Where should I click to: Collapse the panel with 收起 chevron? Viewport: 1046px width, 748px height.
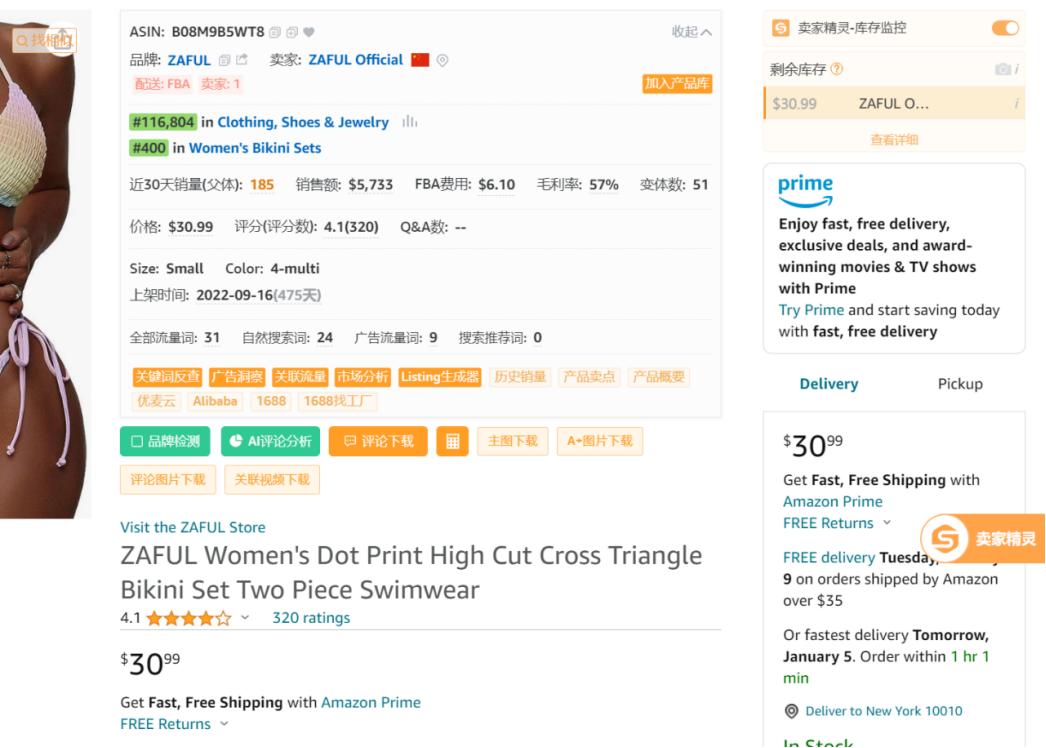pyautogui.click(x=692, y=31)
